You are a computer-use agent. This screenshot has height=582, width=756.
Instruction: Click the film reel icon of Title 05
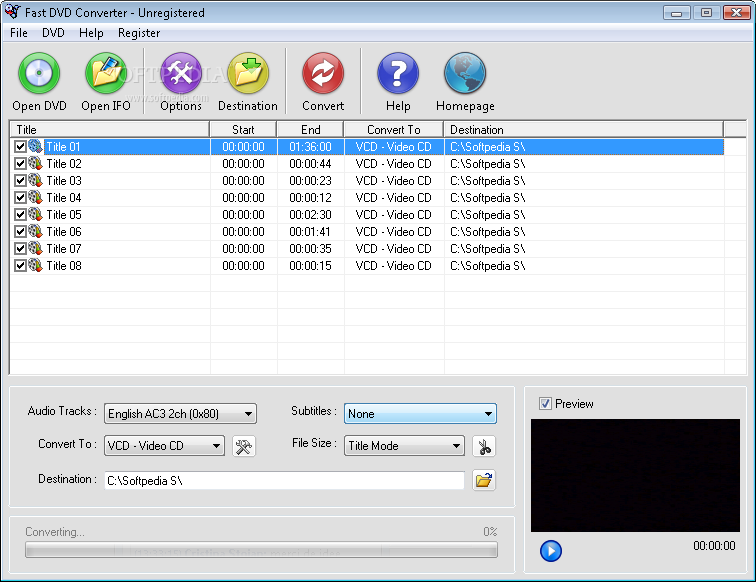tap(35, 214)
